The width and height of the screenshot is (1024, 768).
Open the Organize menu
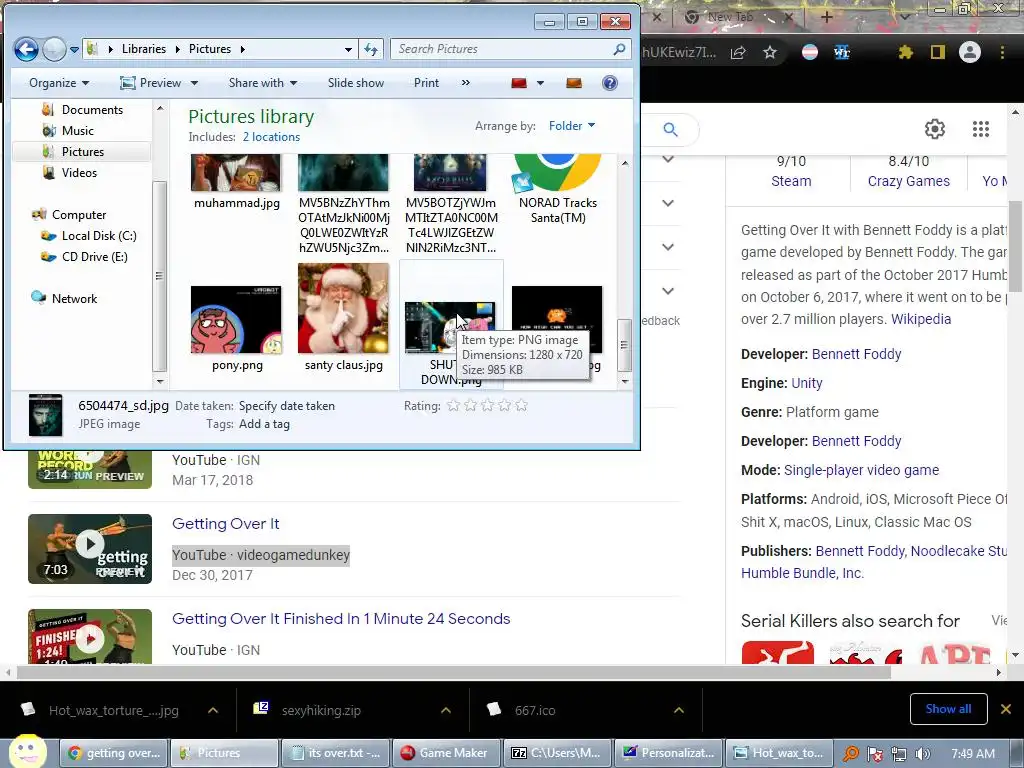[59, 83]
